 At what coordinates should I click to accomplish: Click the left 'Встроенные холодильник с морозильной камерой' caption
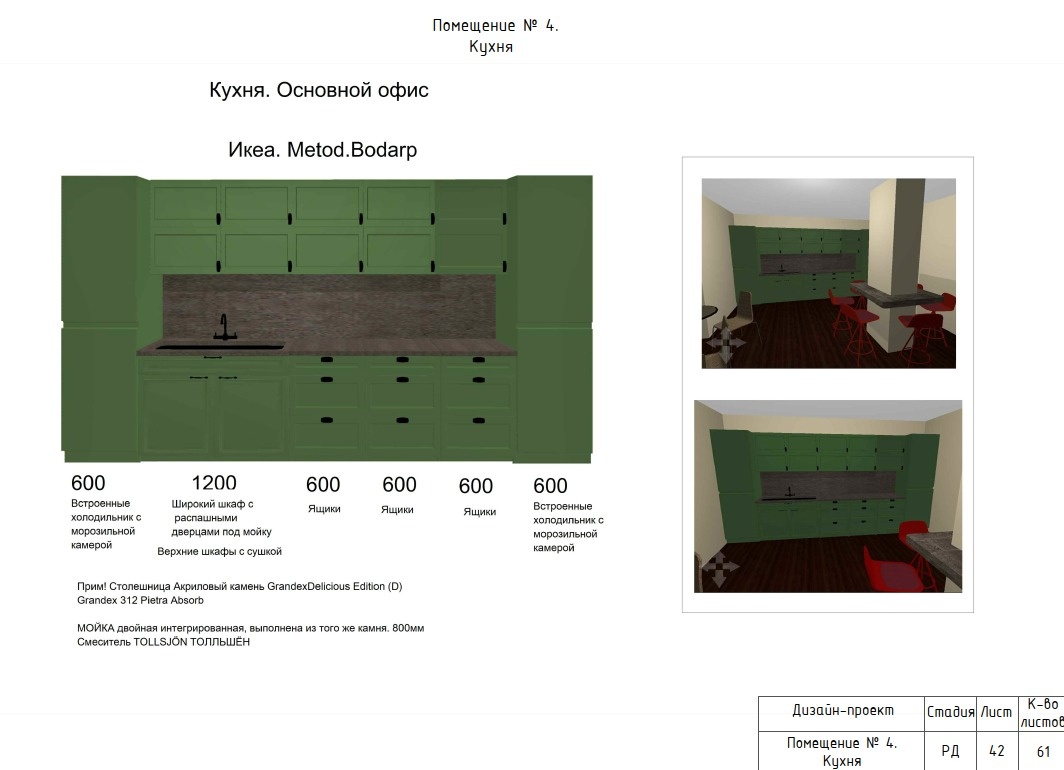tap(106, 524)
